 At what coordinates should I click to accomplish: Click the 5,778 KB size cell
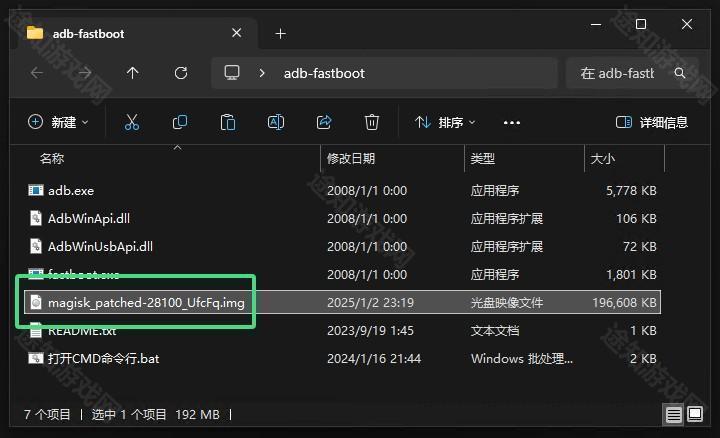click(x=631, y=191)
